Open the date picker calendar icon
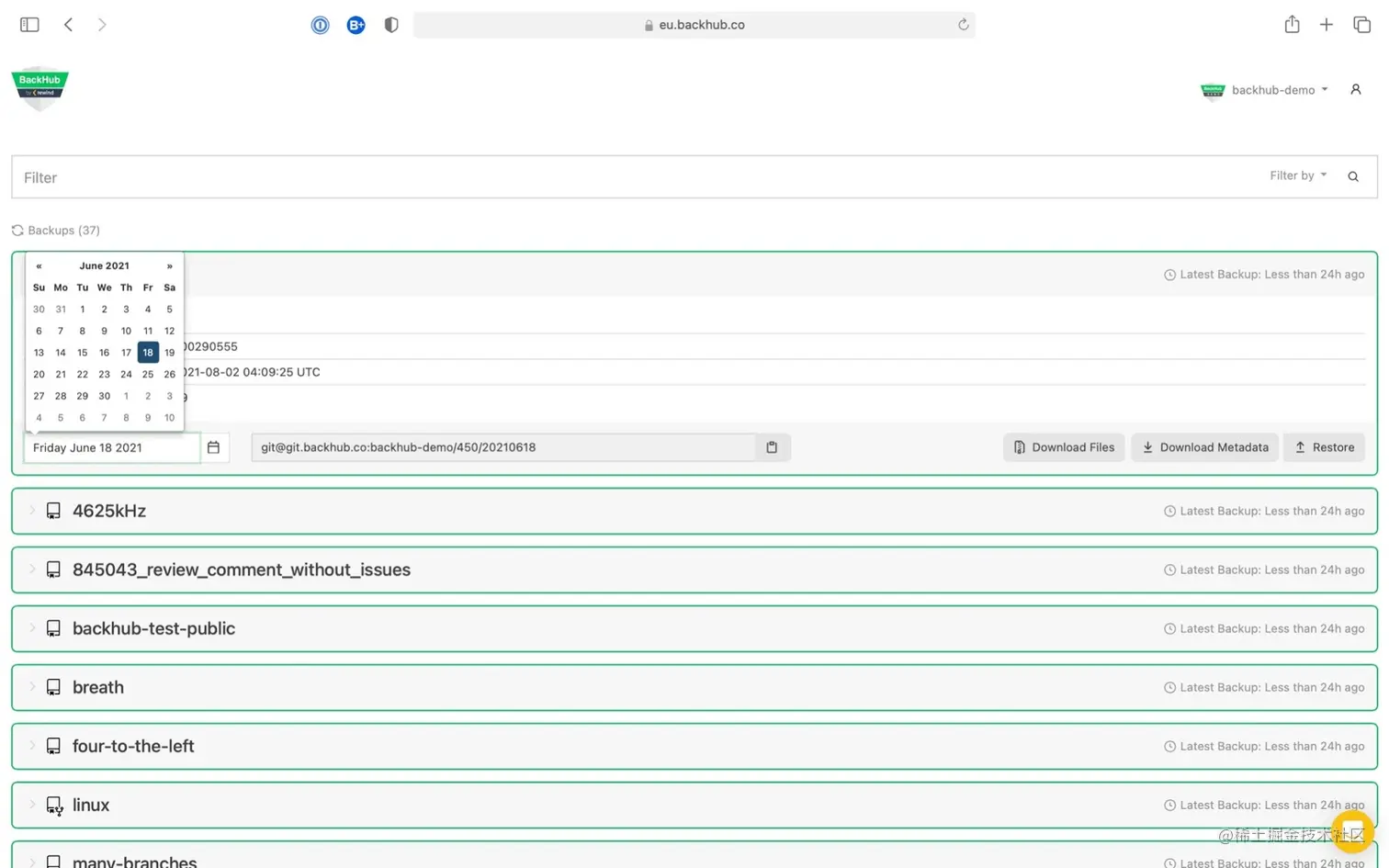Viewport: 1389px width, 868px height. pos(214,447)
